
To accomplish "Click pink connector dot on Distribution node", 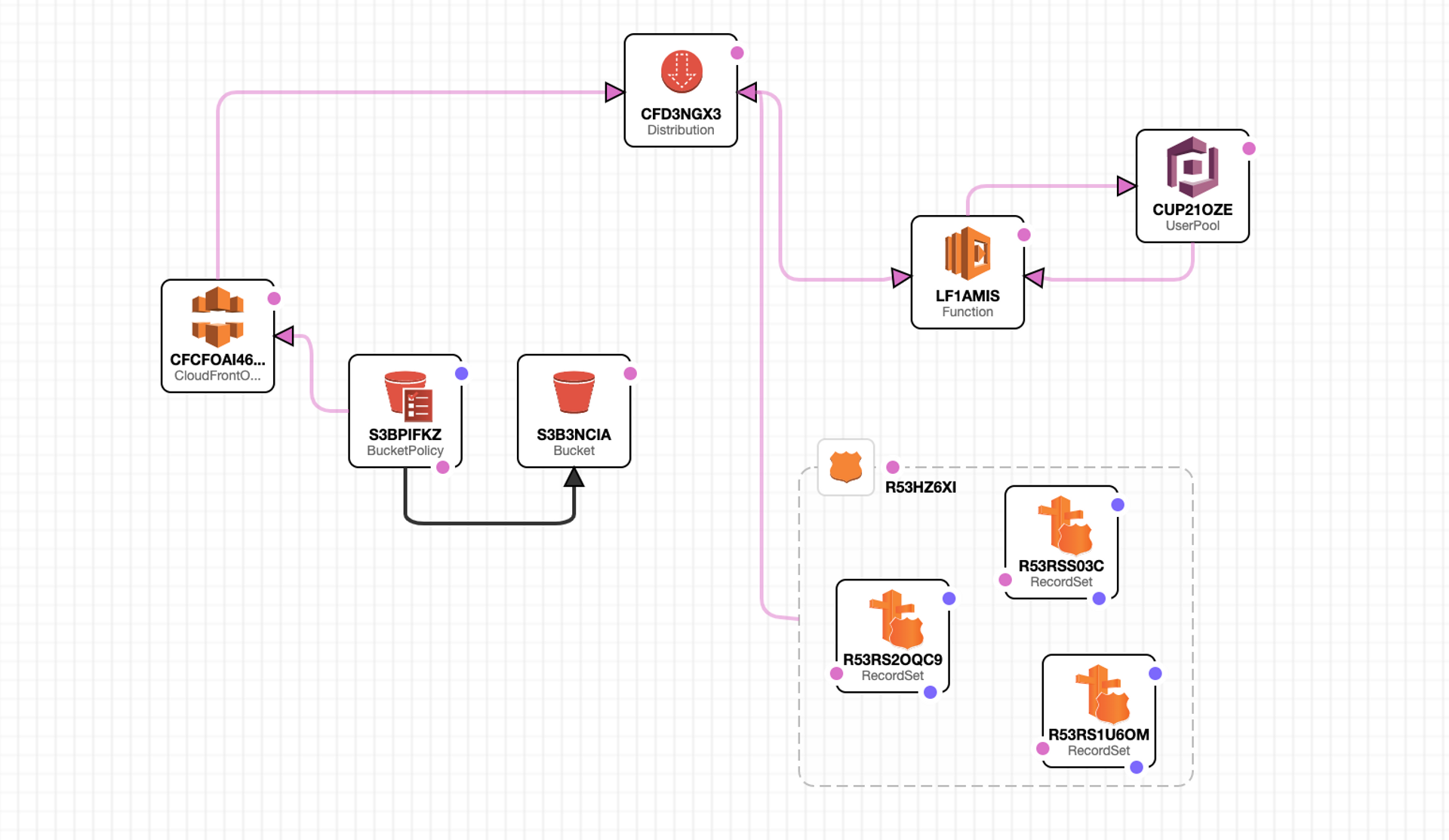I will tap(737, 53).
